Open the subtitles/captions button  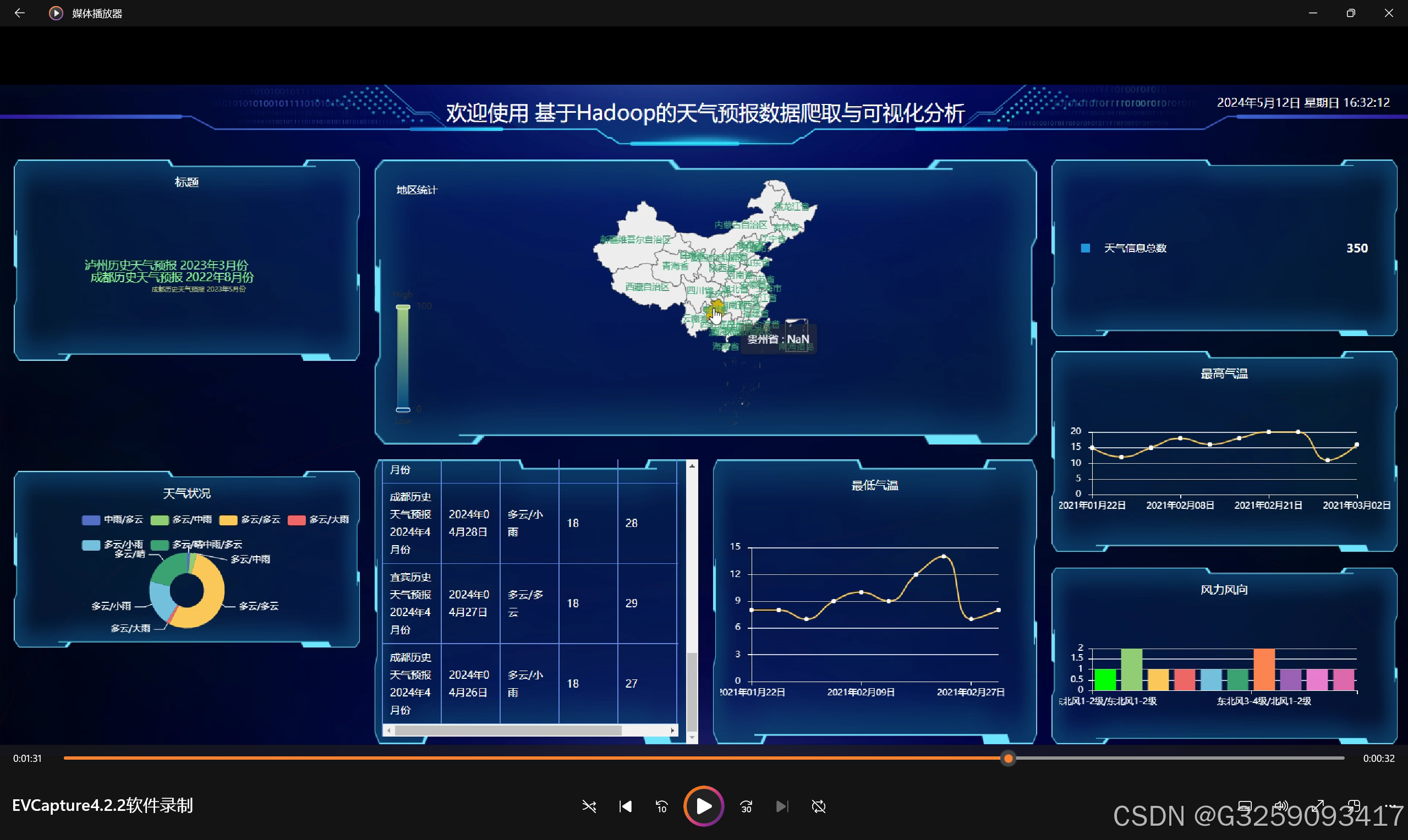(1245, 806)
